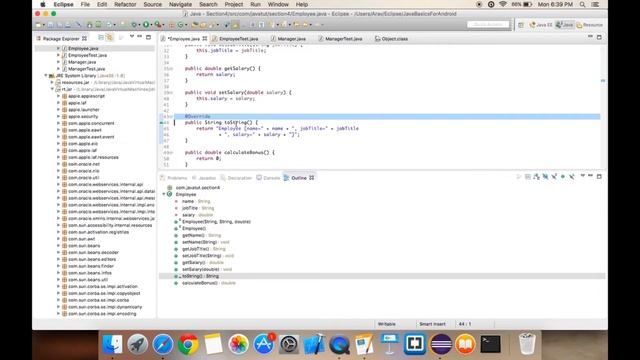
Task: Open the Refactor menu
Action: click(x=125, y=4)
